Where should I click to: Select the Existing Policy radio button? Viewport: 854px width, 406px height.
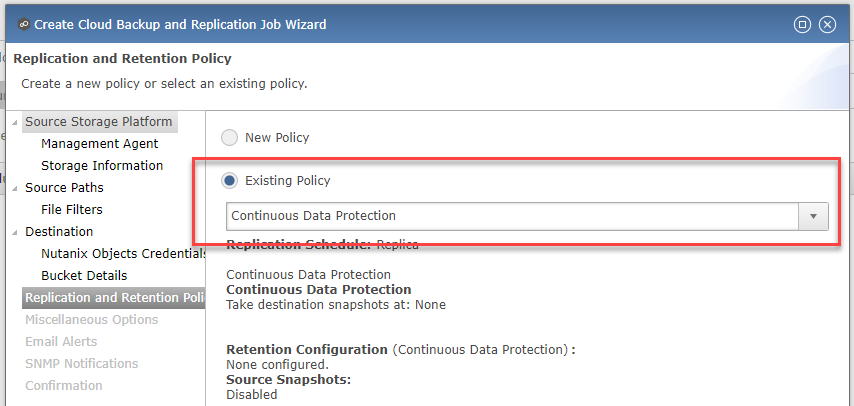229,180
